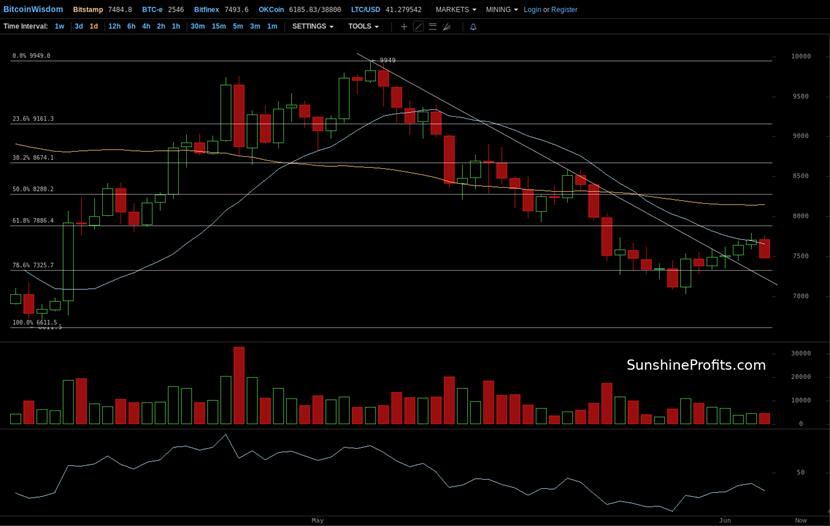
Task: Click the 38.2% 8674.1 Fibonacci label
Action: (33, 158)
